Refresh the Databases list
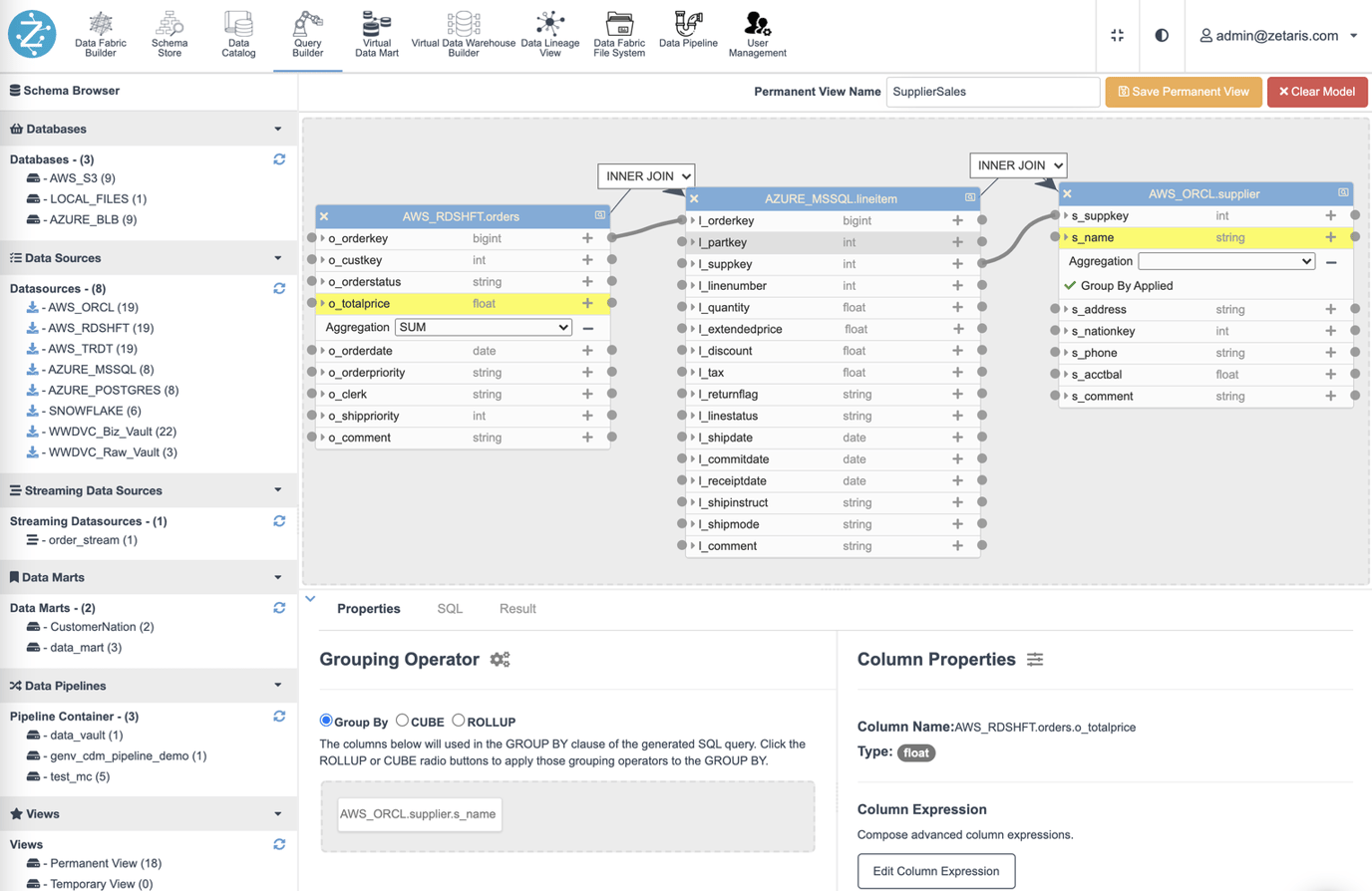The height and width of the screenshot is (891, 1372). pyautogui.click(x=279, y=159)
